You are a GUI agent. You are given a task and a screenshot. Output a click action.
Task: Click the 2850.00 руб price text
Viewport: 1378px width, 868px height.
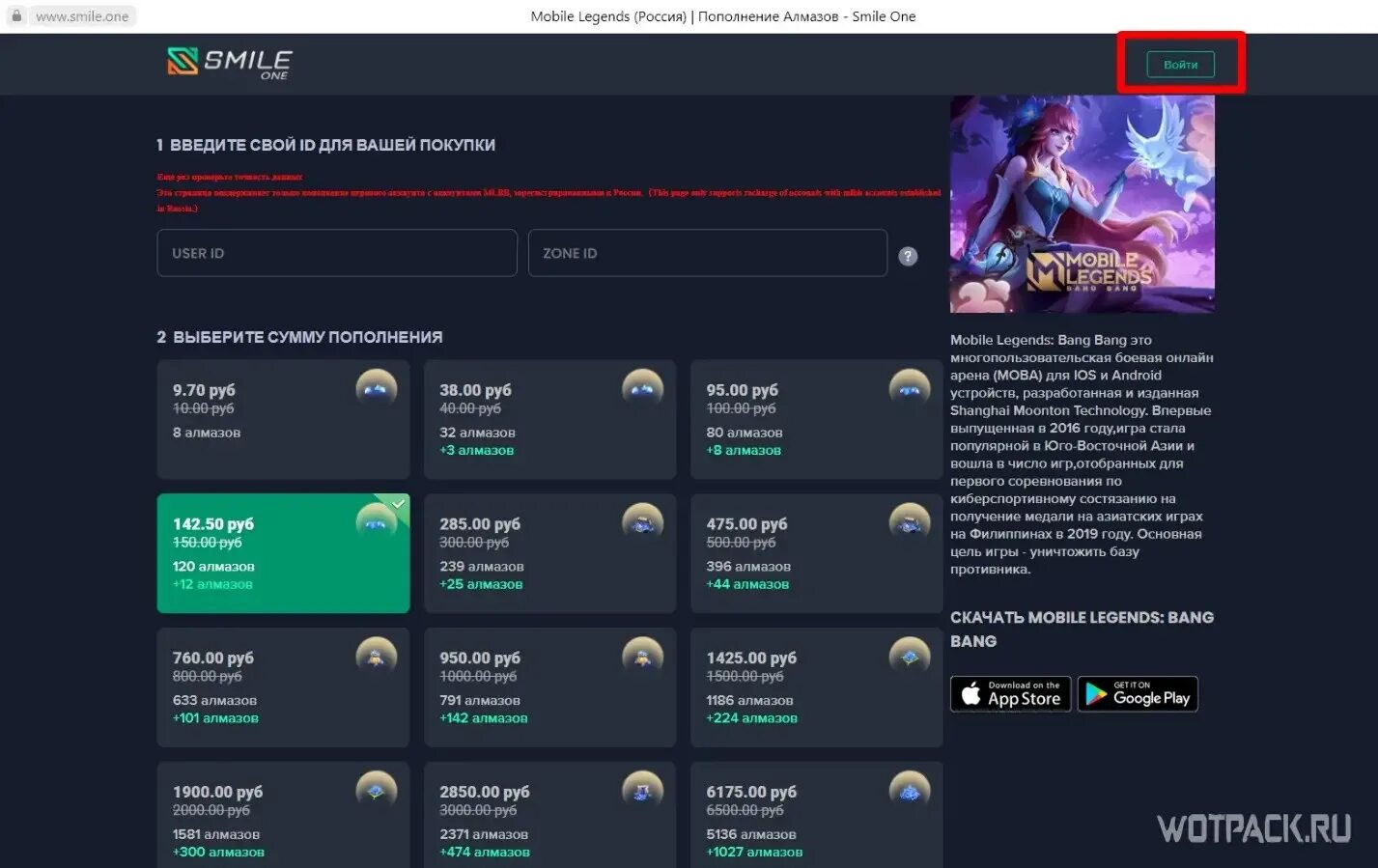pyautogui.click(x=485, y=792)
